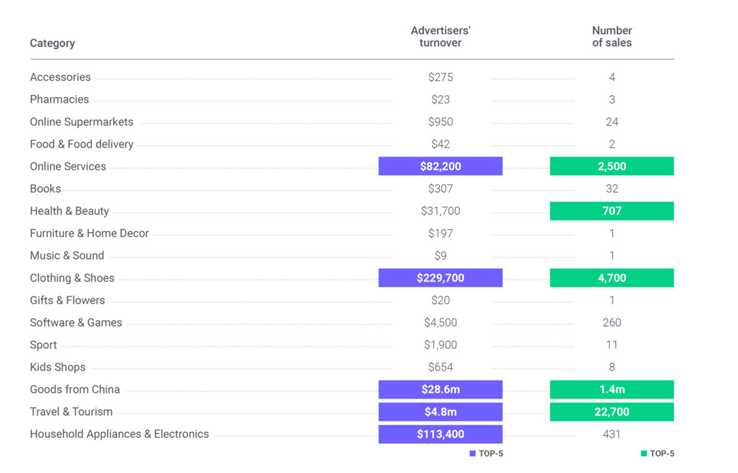Click the $113,400 purple turnover bar
The width and height of the screenshot is (738, 473).
(440, 434)
